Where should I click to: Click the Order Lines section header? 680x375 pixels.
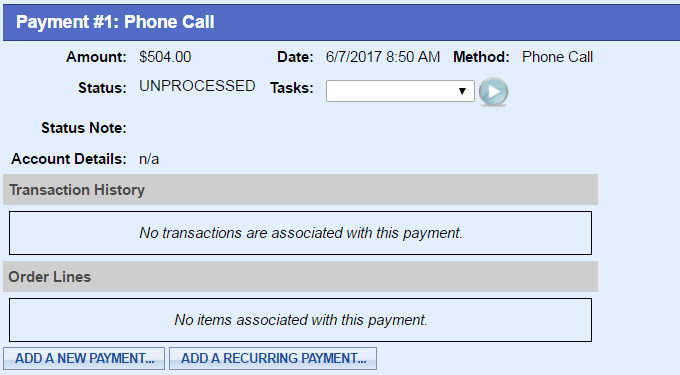click(x=301, y=277)
